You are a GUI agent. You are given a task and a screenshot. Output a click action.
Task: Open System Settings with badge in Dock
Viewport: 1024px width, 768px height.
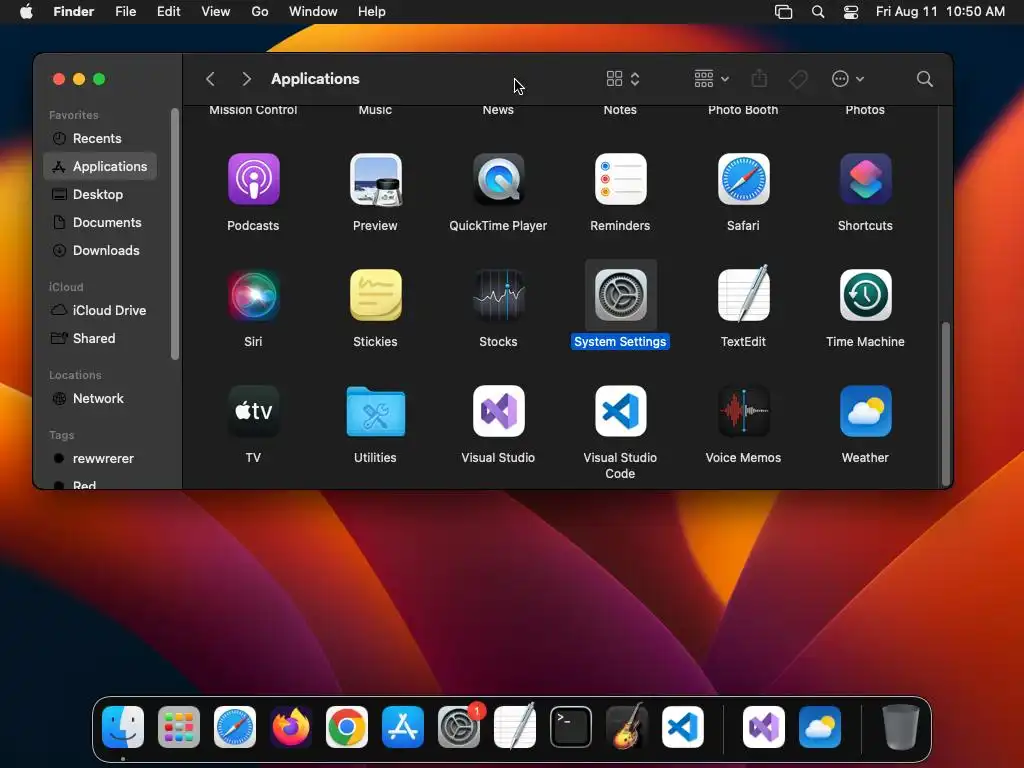coord(459,727)
